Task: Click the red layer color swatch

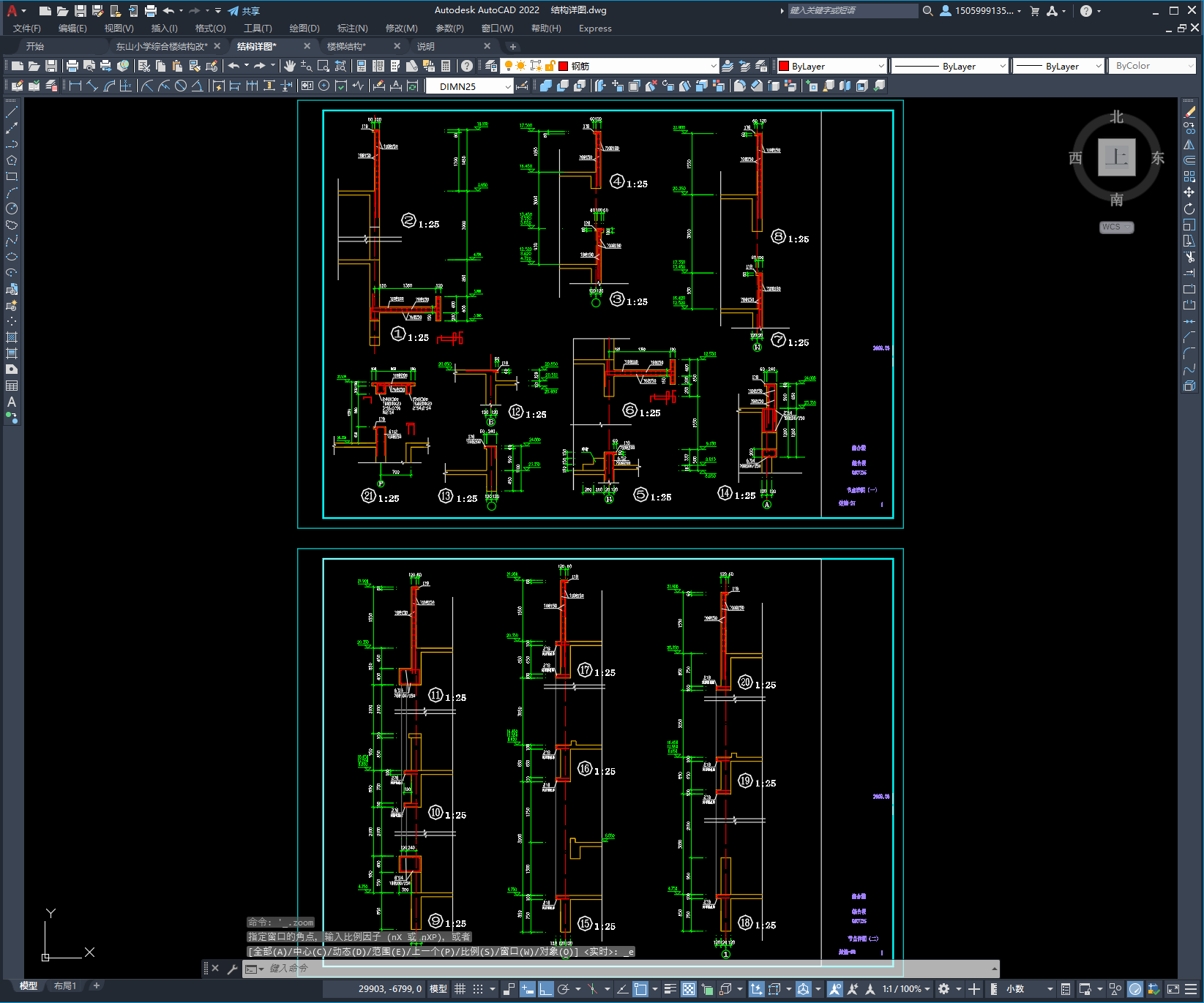Action: pyautogui.click(x=564, y=66)
